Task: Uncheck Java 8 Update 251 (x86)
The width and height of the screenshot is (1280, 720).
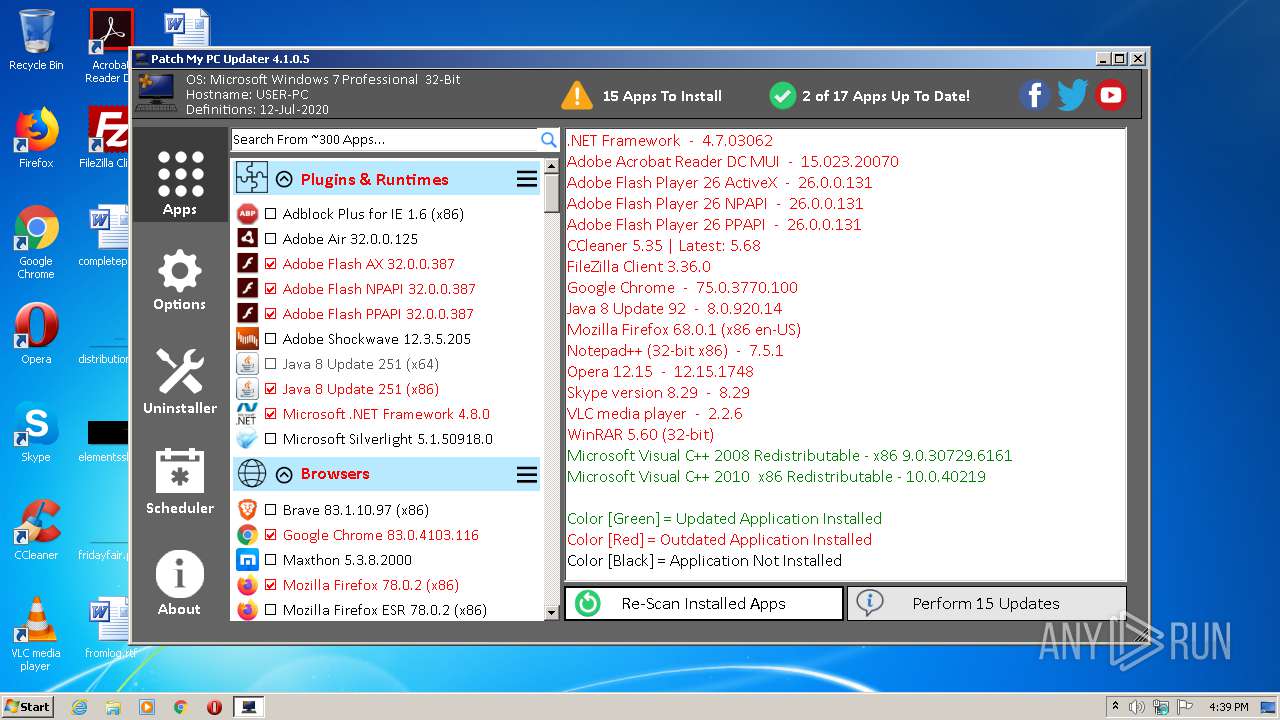Action: pos(271,389)
